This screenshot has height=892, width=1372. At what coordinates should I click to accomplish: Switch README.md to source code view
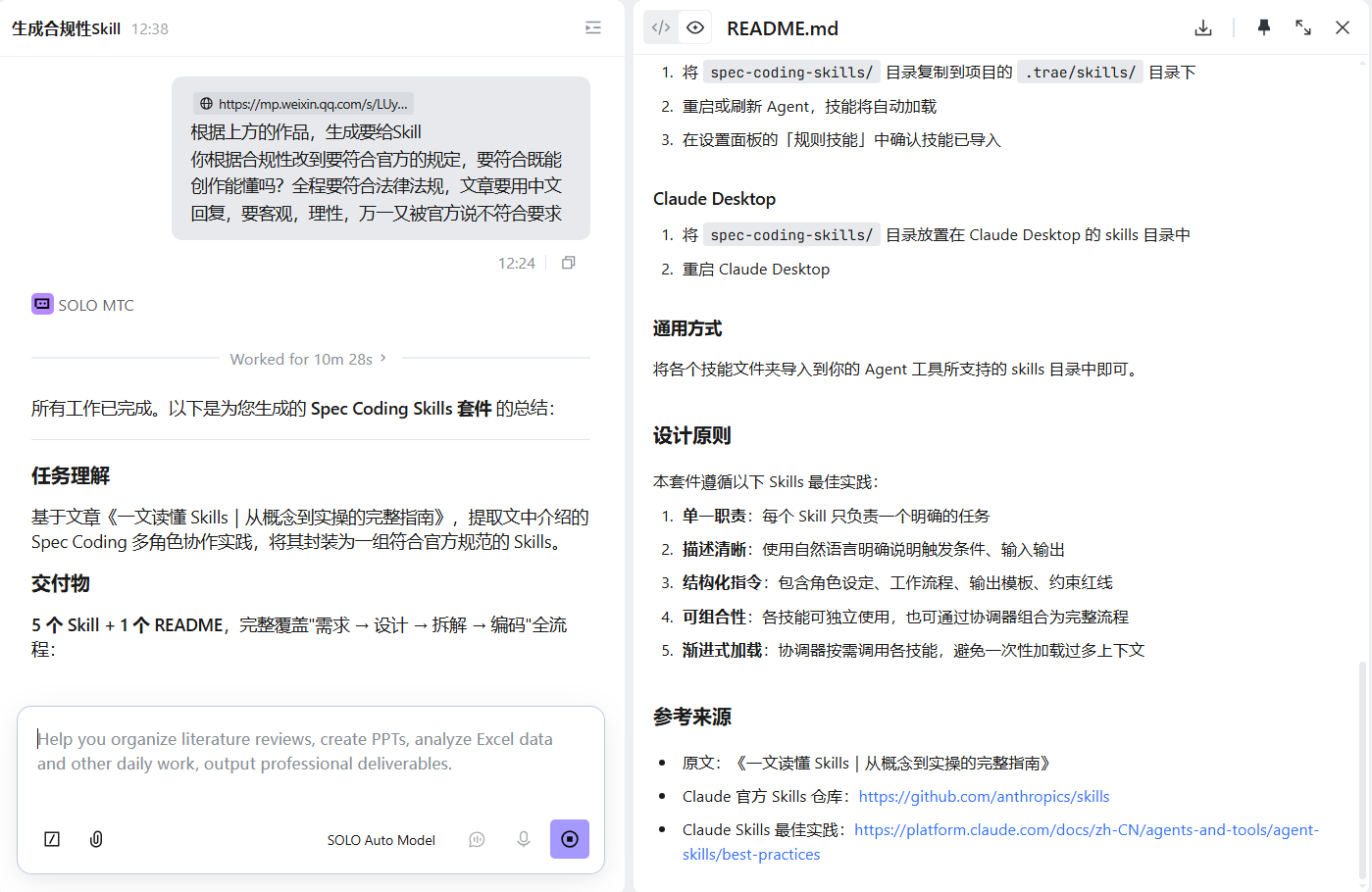pyautogui.click(x=661, y=27)
